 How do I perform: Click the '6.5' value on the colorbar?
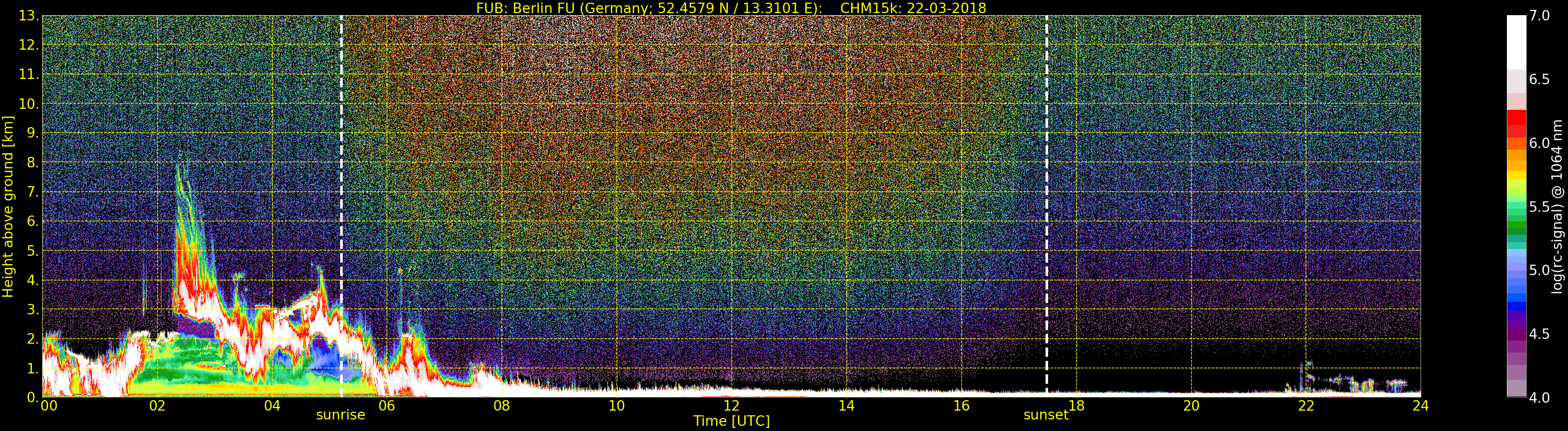pos(1539,80)
